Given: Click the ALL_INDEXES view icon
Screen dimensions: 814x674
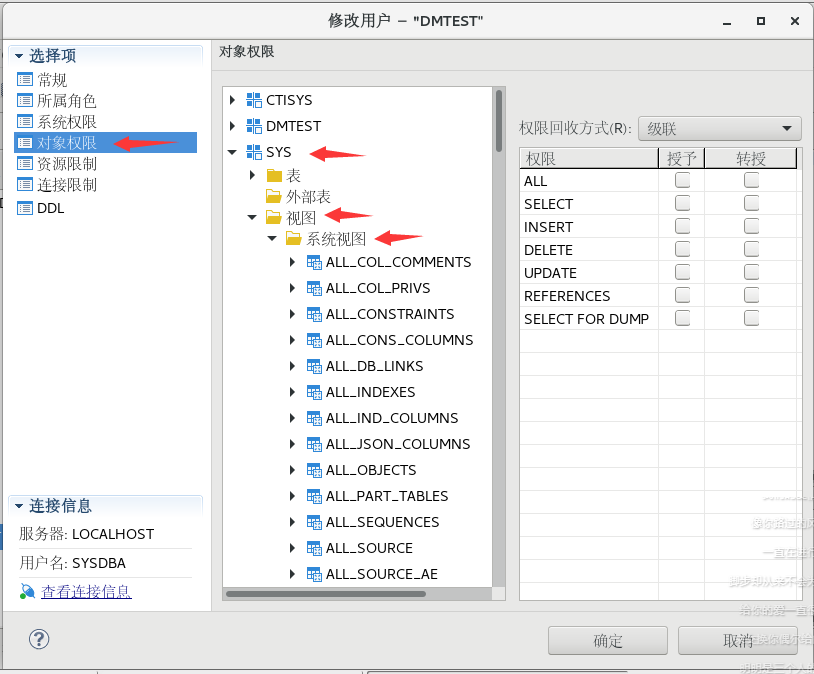Looking at the screenshot, I should click(x=314, y=392).
